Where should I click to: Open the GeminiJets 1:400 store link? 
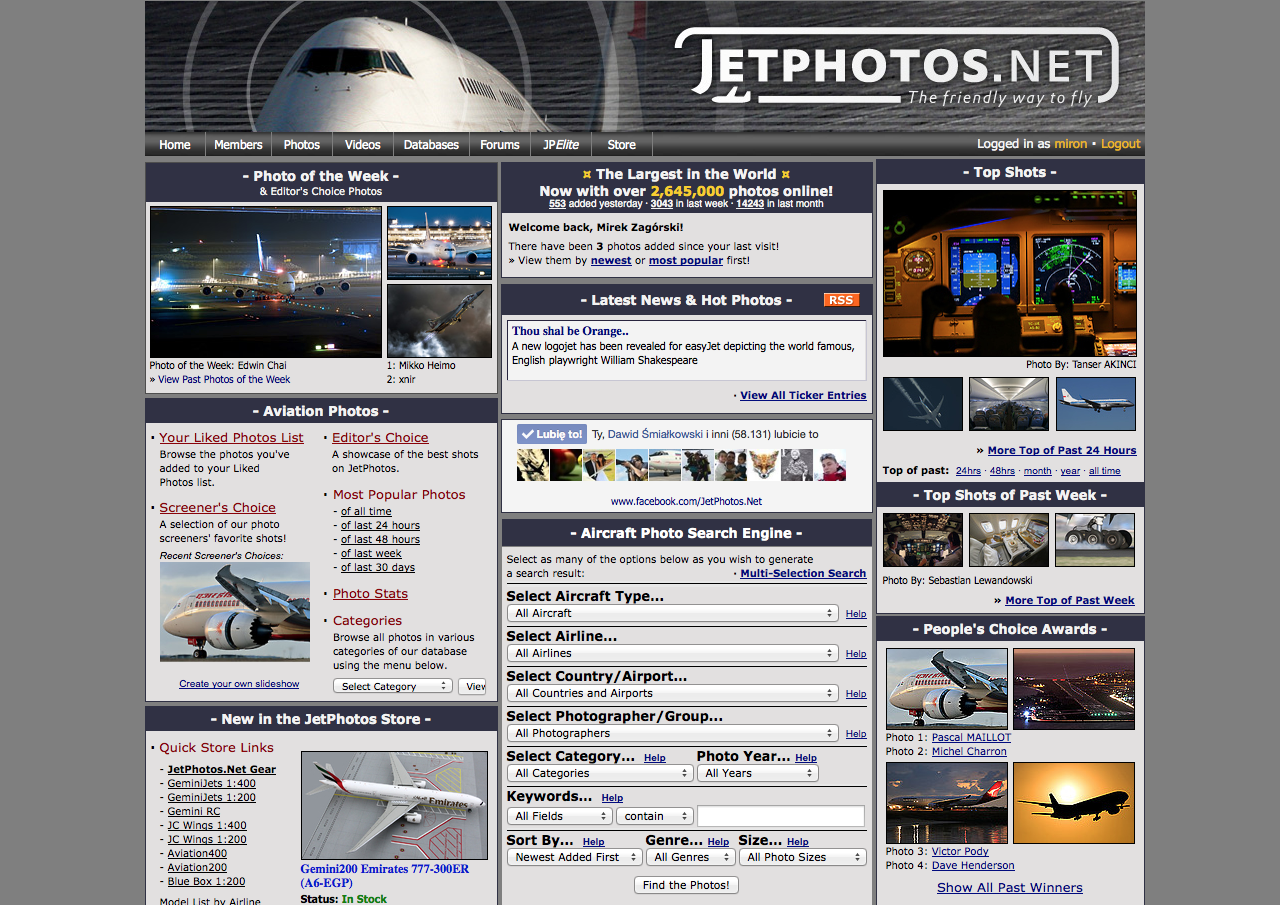click(x=211, y=783)
